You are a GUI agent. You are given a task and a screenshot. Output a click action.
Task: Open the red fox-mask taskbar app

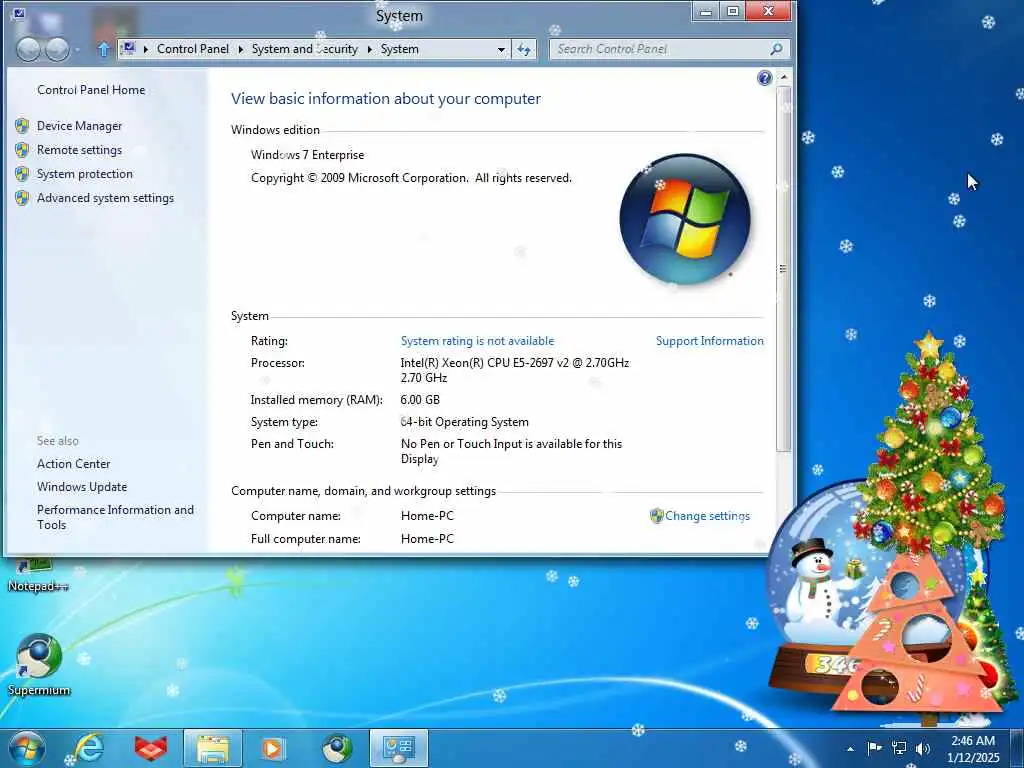point(151,748)
